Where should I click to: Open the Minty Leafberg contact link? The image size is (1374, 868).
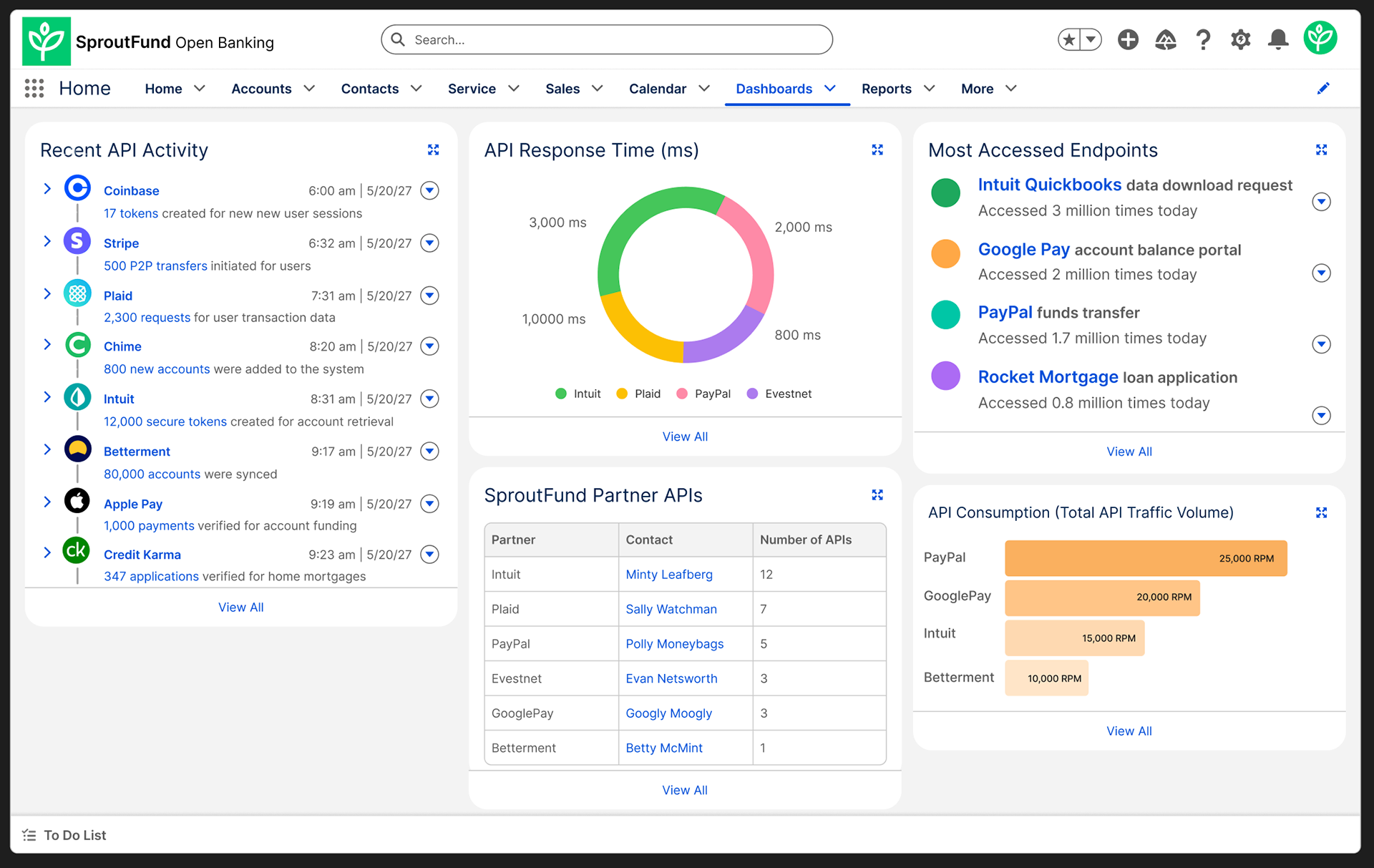click(669, 574)
